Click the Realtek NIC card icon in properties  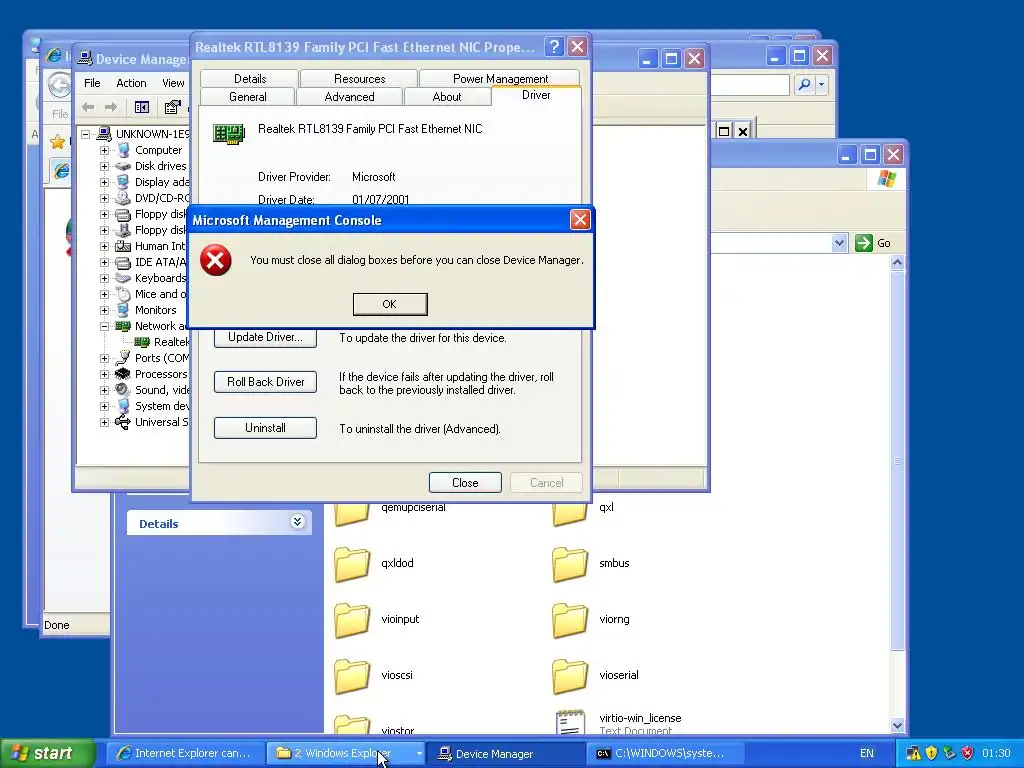coord(229,133)
